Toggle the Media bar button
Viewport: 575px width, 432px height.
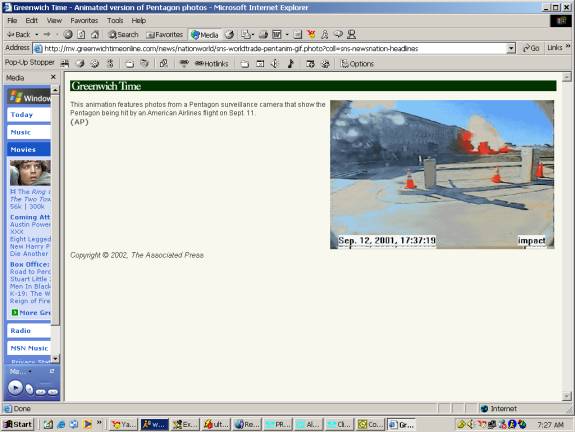click(x=205, y=35)
